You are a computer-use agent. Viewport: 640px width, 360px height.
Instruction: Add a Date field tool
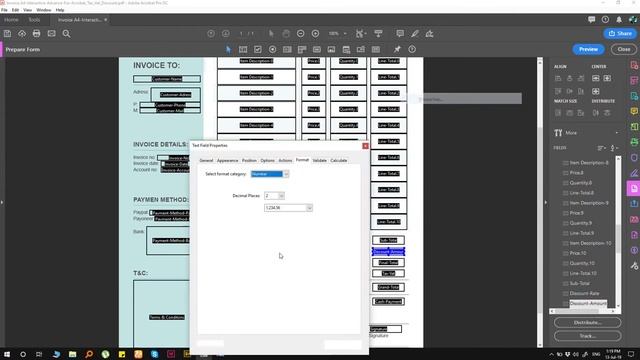coord(346,49)
